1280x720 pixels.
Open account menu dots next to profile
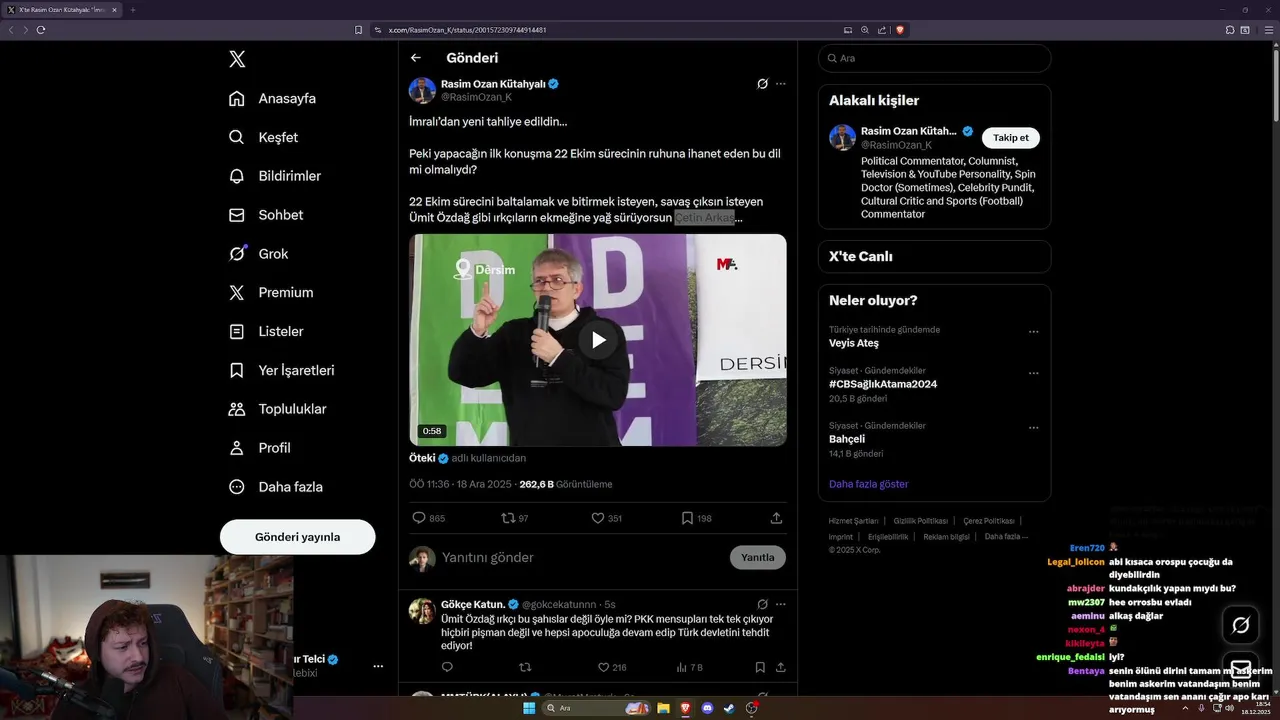378,666
